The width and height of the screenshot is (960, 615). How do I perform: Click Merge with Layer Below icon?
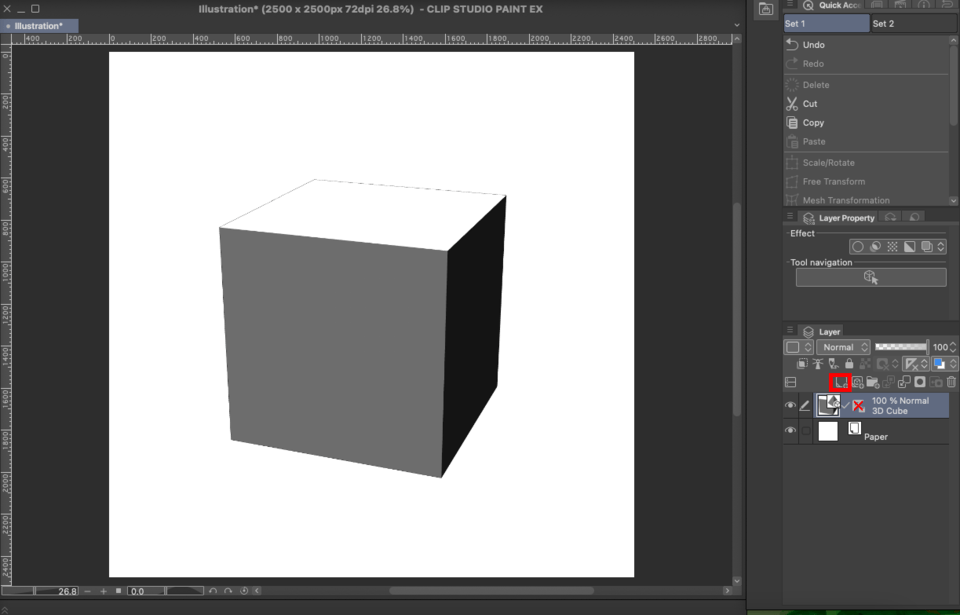pos(904,382)
